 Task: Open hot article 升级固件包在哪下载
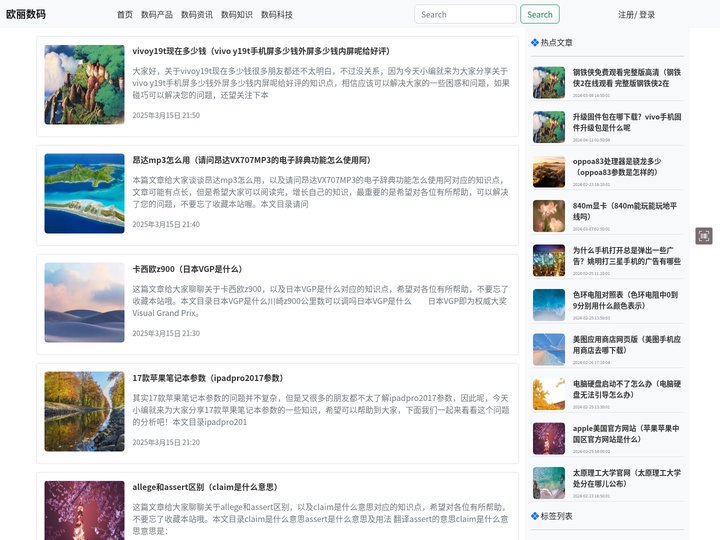coord(626,122)
